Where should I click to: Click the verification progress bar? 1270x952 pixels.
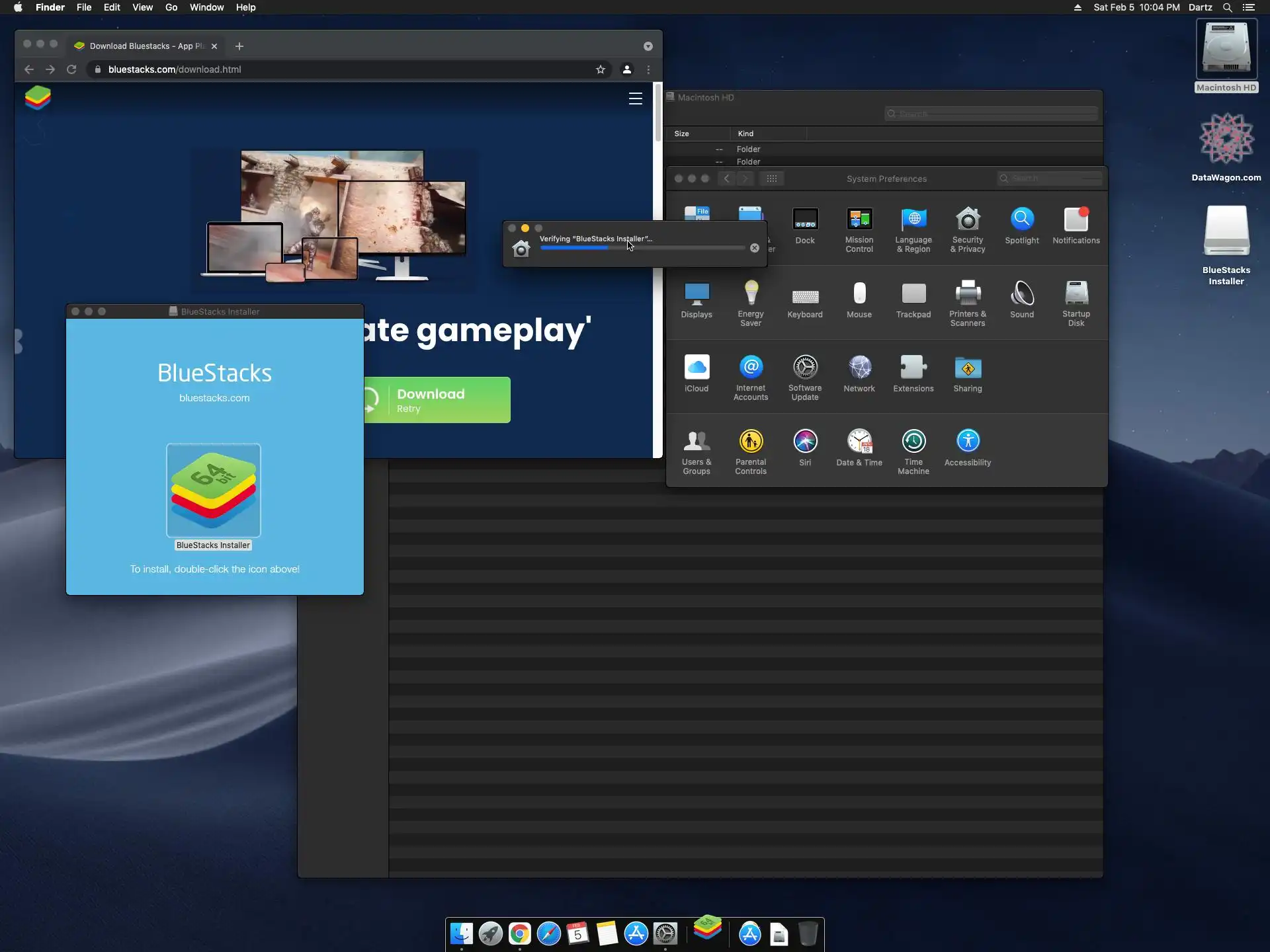(642, 248)
